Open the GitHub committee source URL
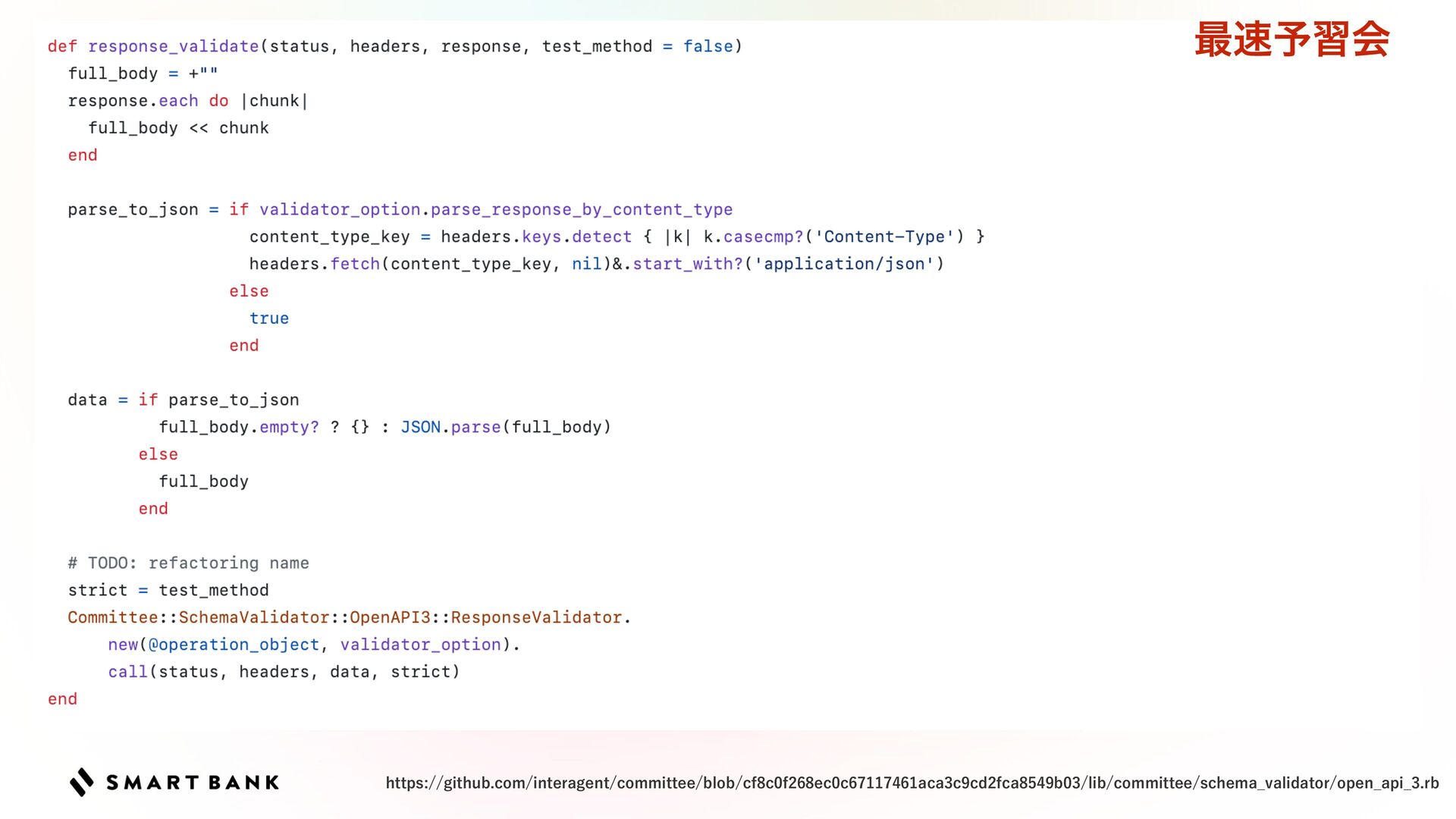The height and width of the screenshot is (819, 1456). pos(912,783)
